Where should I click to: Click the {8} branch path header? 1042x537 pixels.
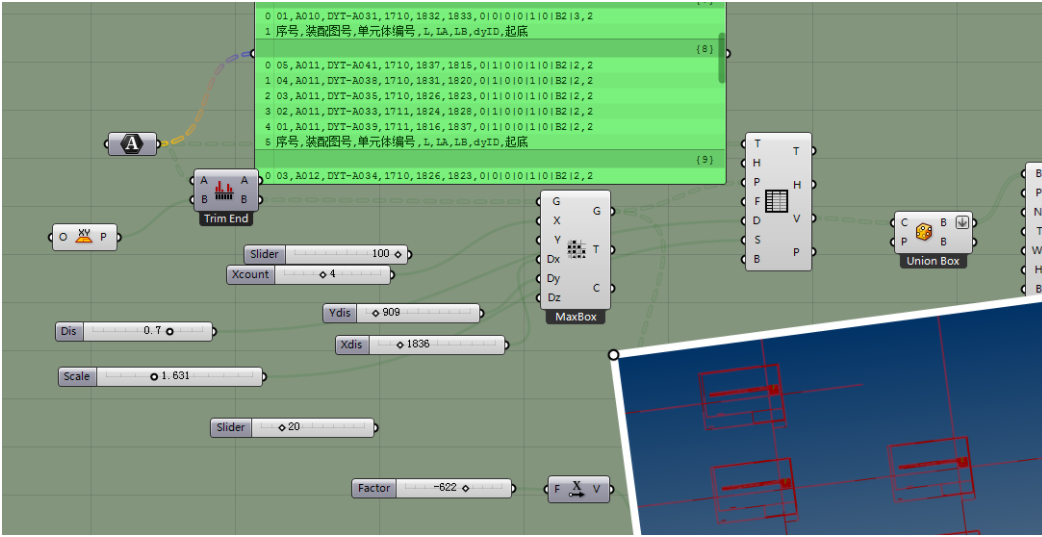490,49
